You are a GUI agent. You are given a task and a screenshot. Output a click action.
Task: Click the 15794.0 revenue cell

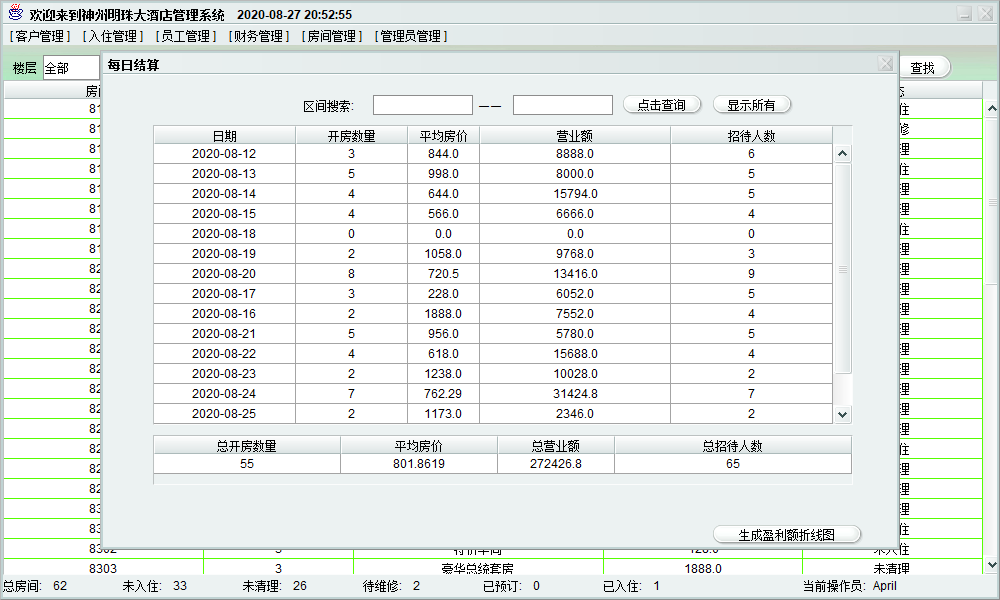pyautogui.click(x=575, y=194)
